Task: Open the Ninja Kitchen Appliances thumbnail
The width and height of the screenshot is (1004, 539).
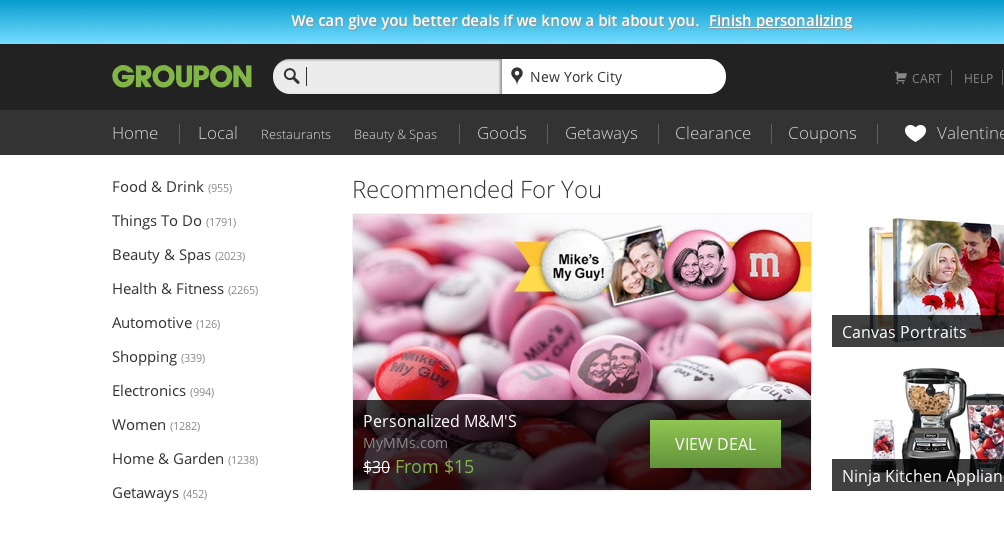Action: click(918, 428)
